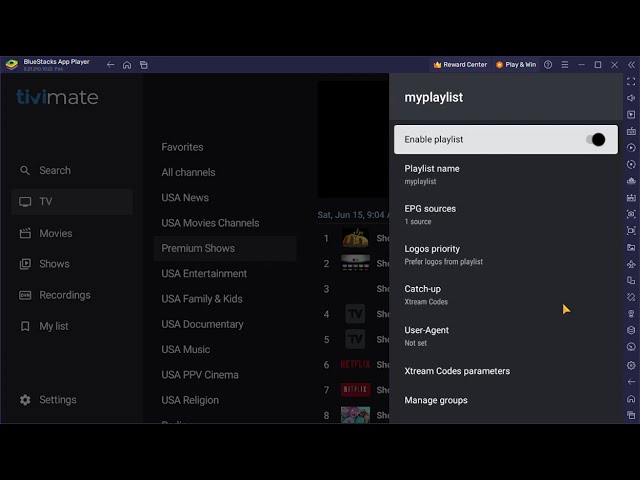Select USA Documentary group
This screenshot has height=480, width=640.
pos(225,324)
